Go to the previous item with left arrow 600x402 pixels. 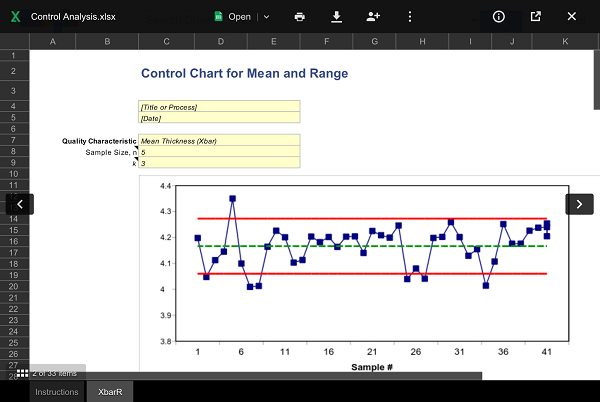click(x=20, y=204)
